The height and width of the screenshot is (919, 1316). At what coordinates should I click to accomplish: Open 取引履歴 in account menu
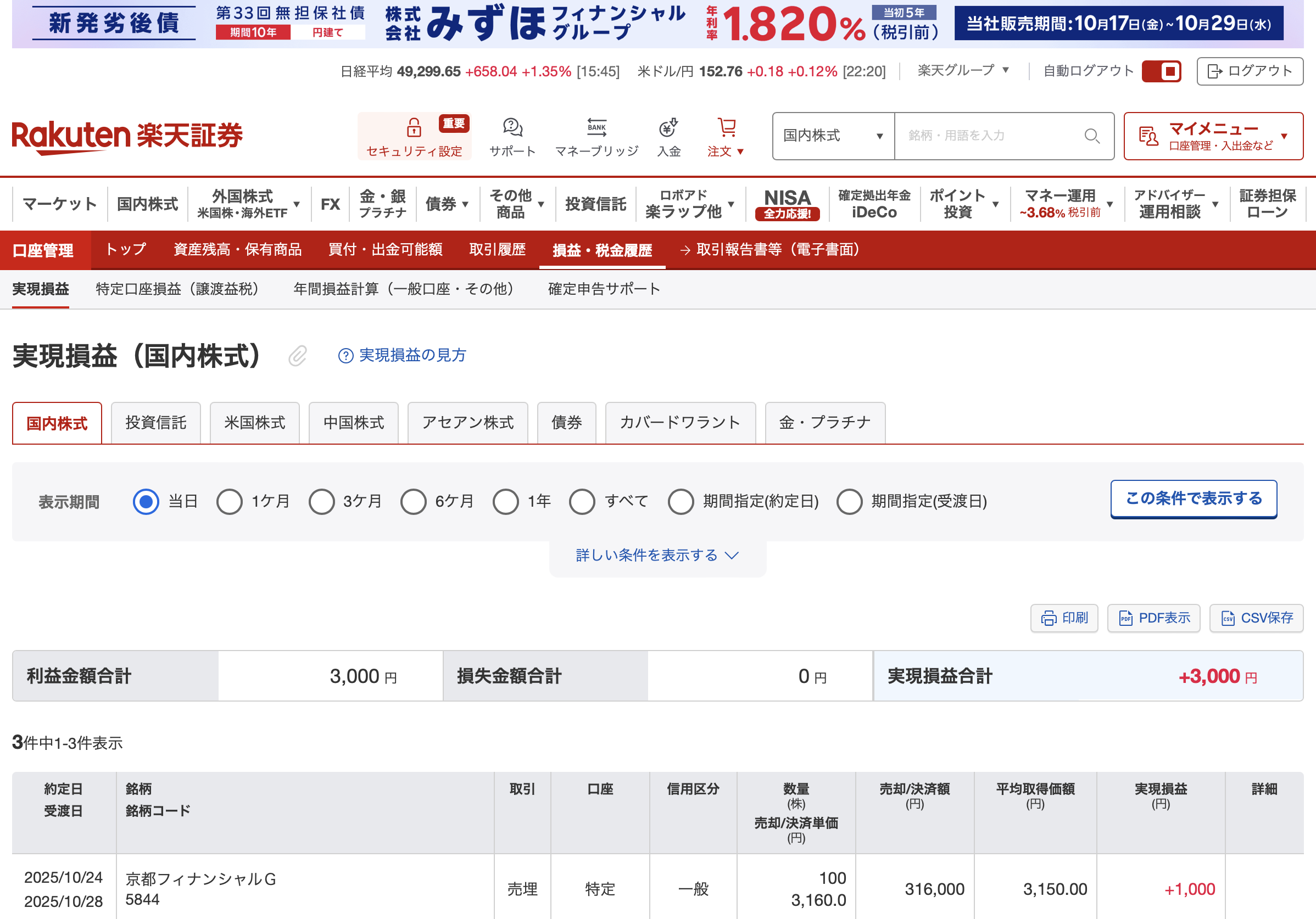(497, 250)
